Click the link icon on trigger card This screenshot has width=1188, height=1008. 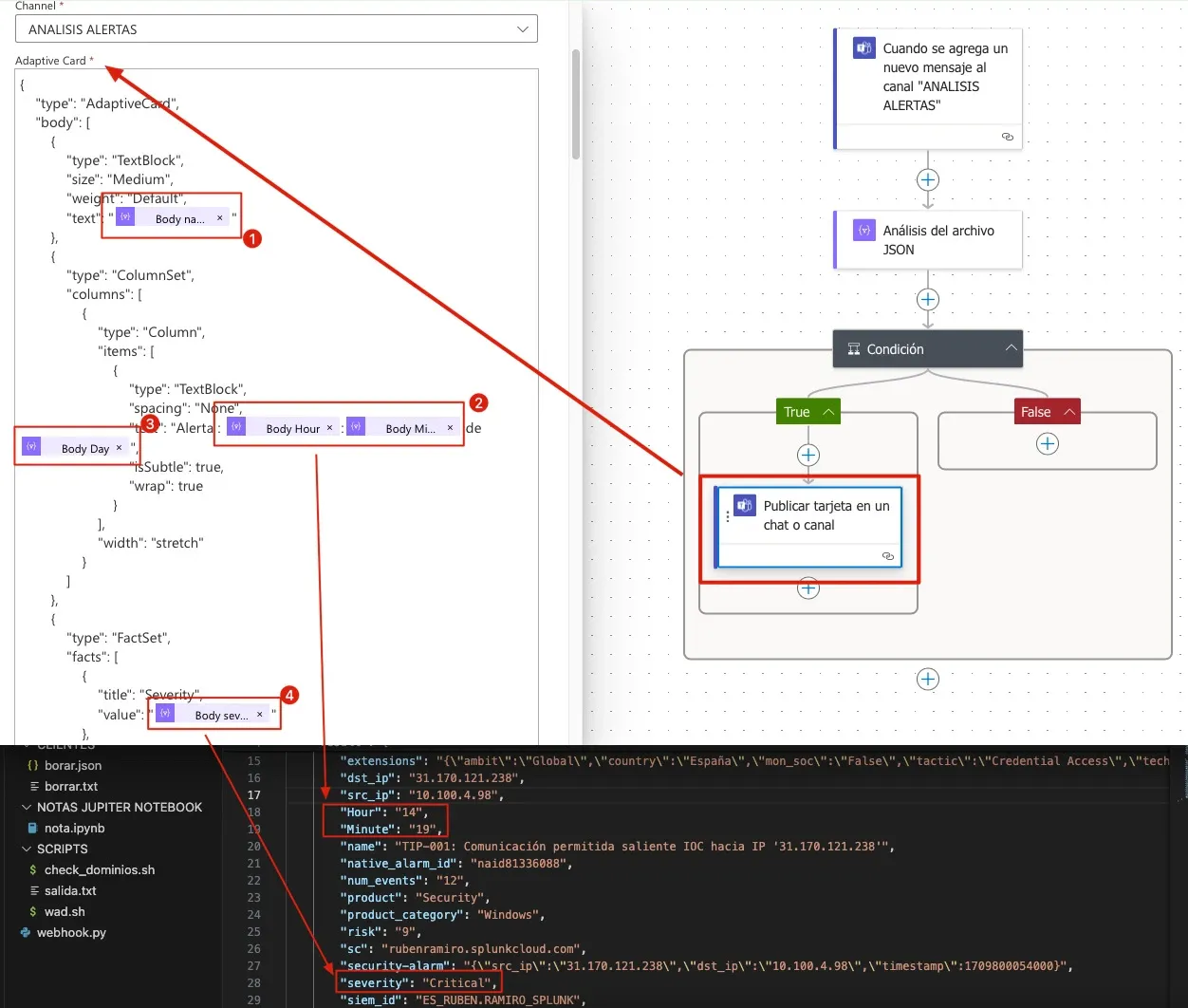(1008, 137)
